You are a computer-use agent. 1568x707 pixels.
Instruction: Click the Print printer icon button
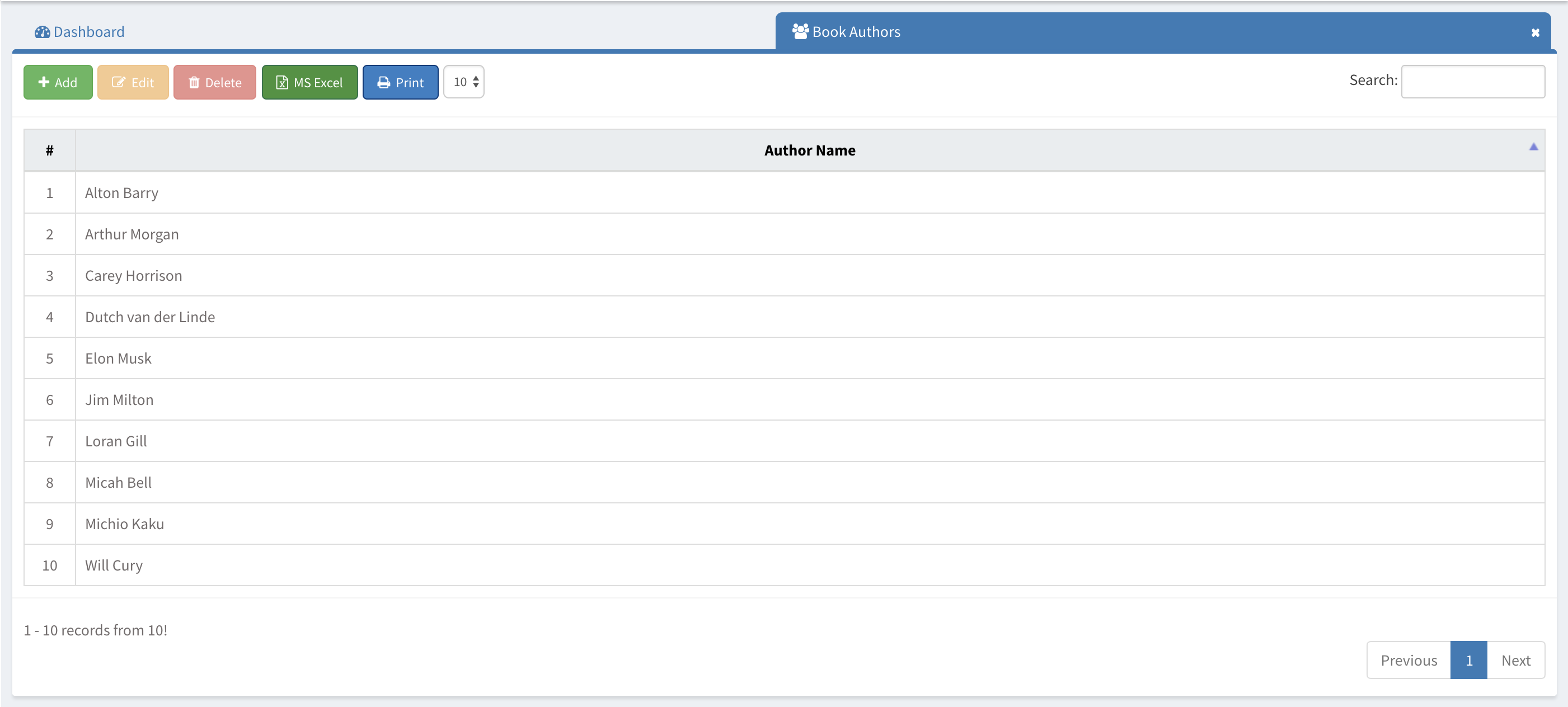[x=383, y=82]
